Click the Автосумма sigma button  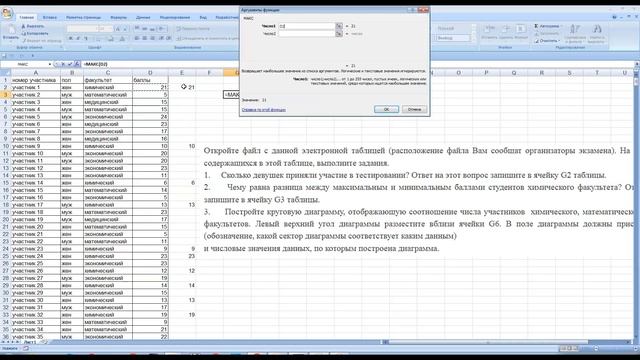click(547, 27)
